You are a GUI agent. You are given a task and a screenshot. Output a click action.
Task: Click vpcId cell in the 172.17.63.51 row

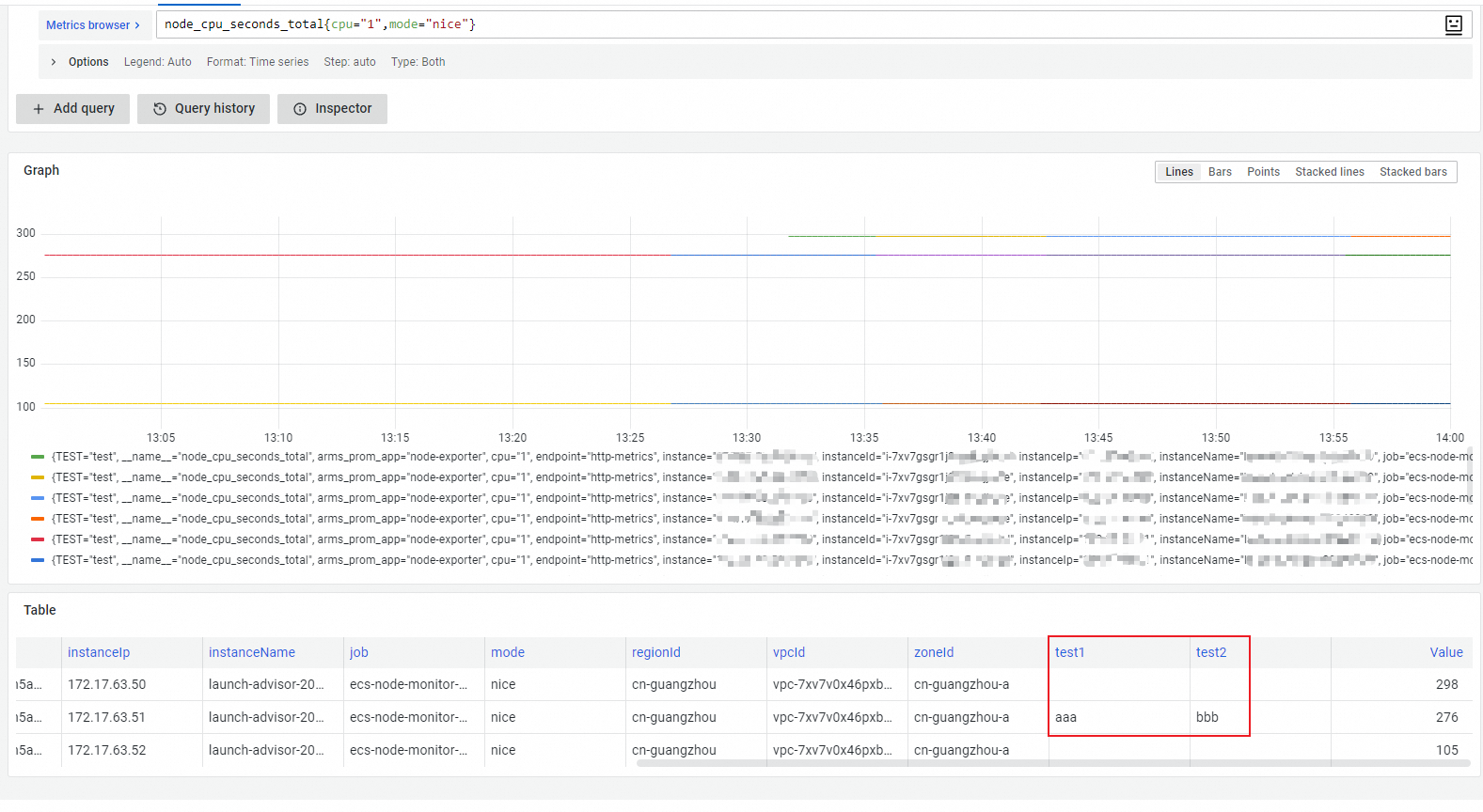coord(837,717)
